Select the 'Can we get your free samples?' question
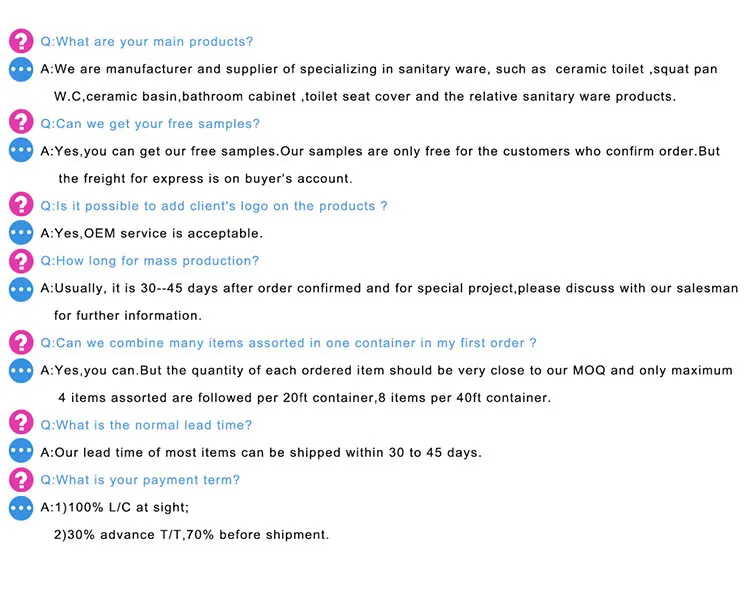 (x=149, y=124)
